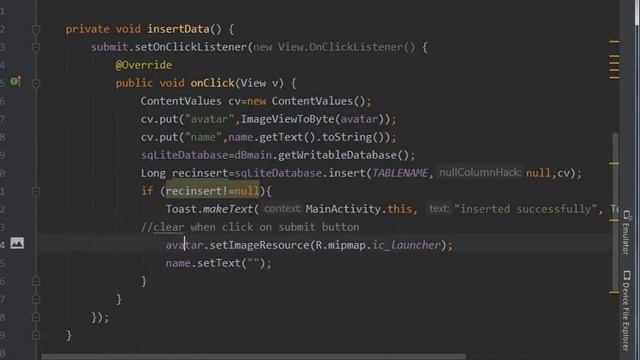The width and height of the screenshot is (640, 360).
Task: Click fold end marker of the if block
Action: [36, 281]
